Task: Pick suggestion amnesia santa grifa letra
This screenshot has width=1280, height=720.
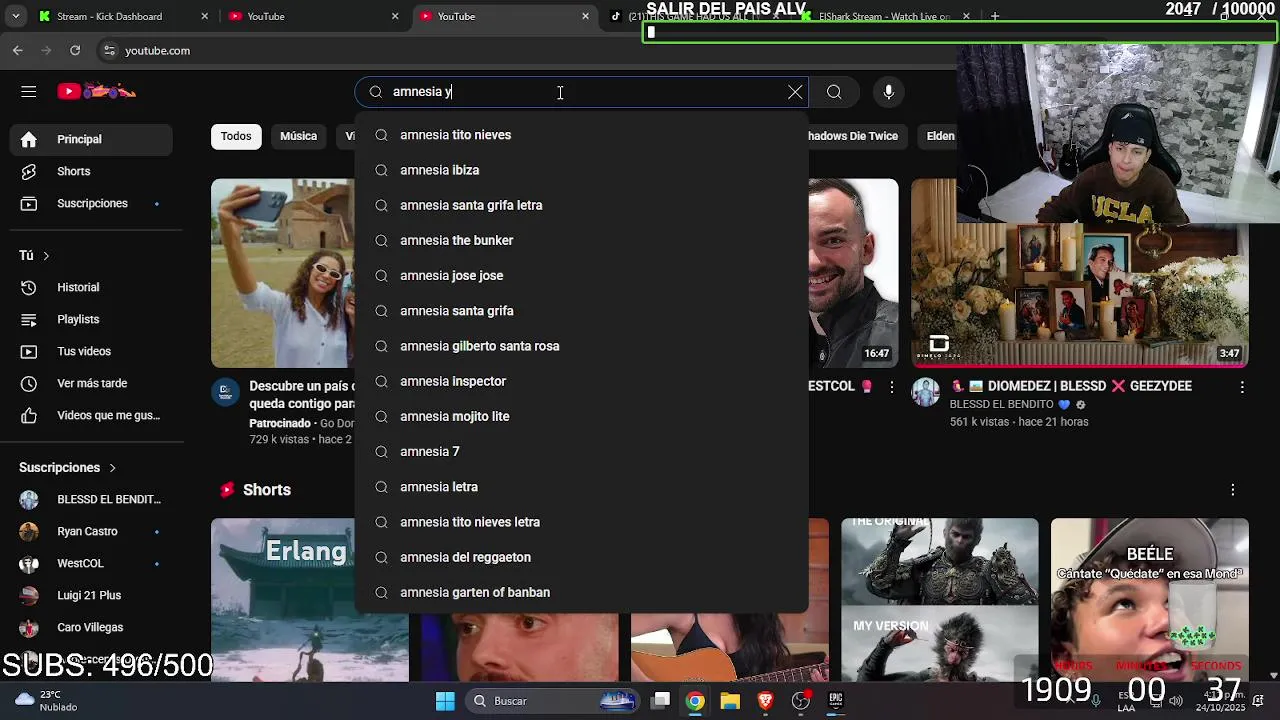Action: tap(581, 205)
